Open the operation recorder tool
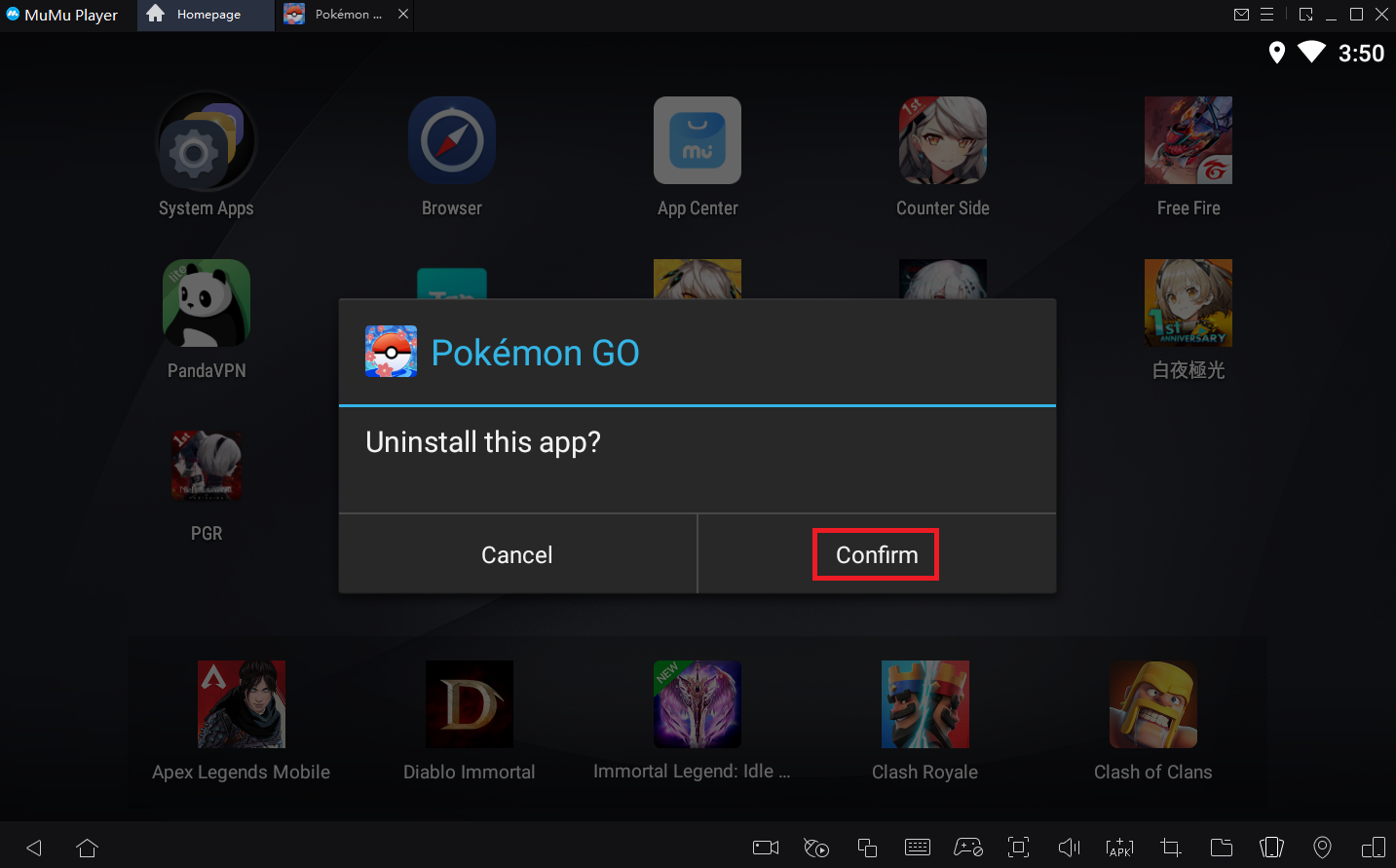 tap(816, 848)
